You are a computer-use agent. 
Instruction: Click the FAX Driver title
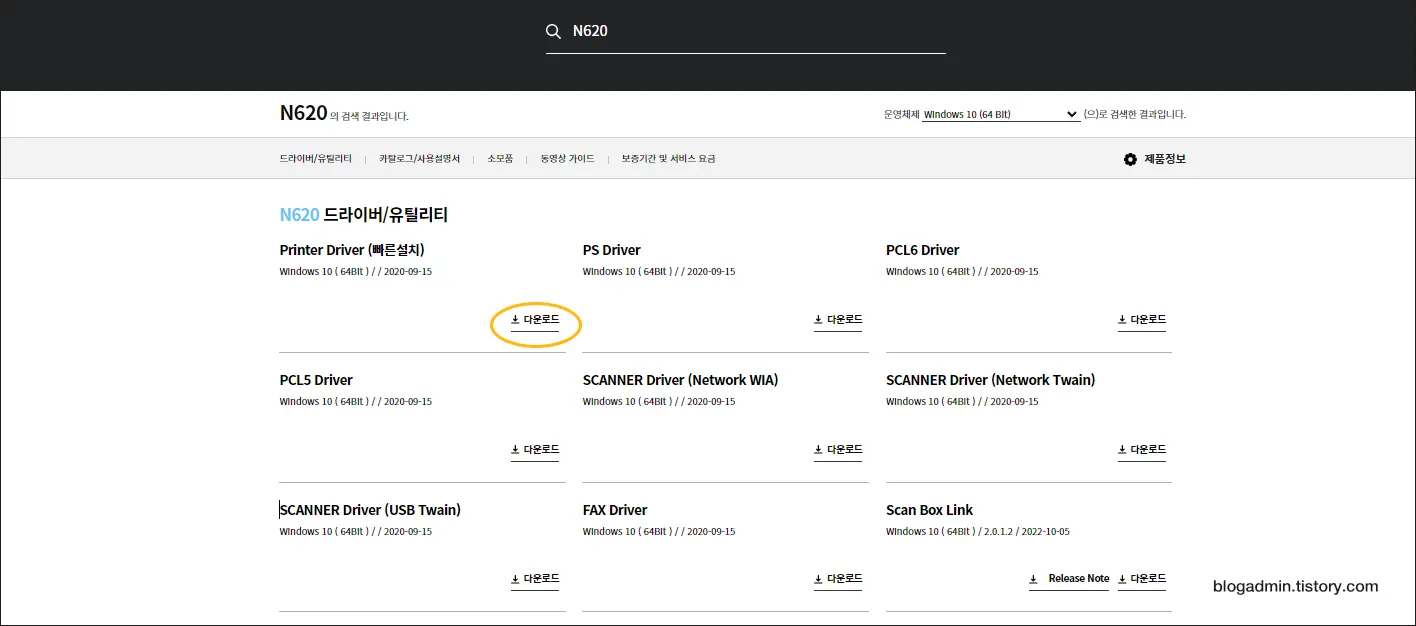(615, 510)
